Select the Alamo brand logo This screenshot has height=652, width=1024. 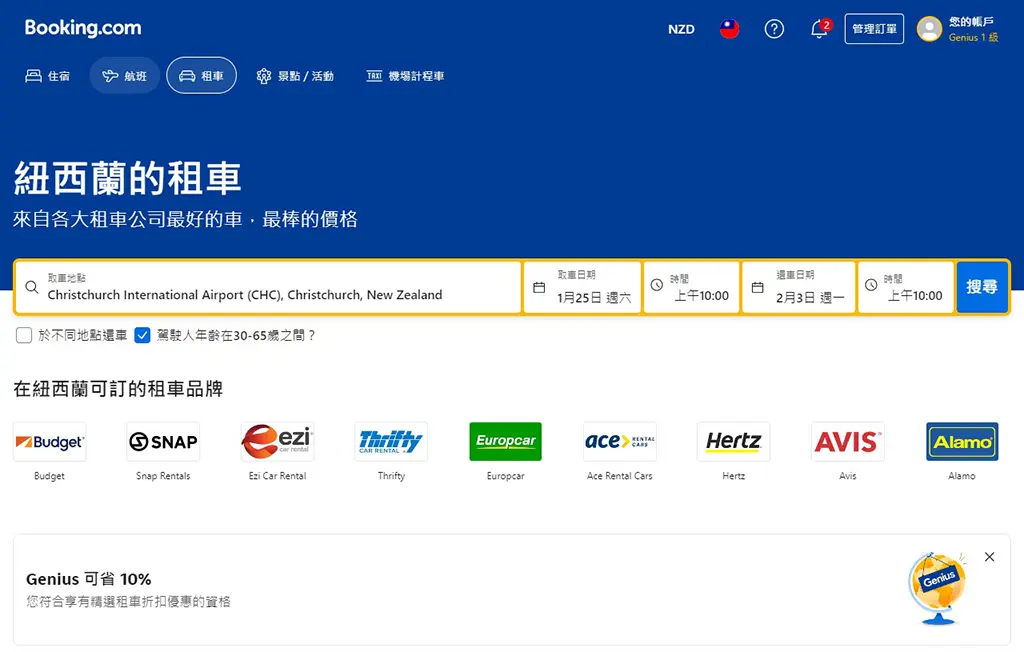coord(962,442)
